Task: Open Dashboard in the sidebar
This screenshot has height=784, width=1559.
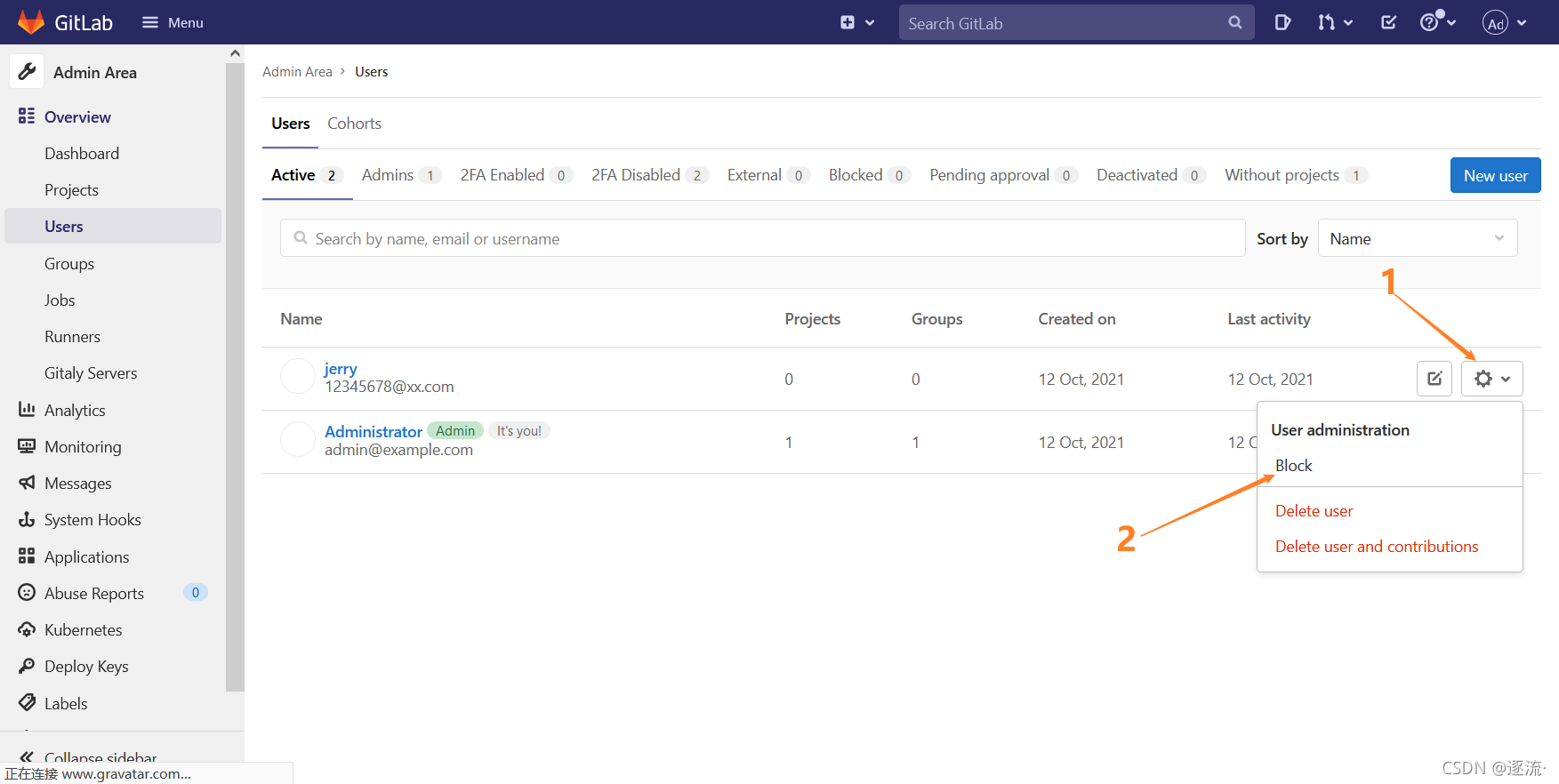Action: (x=82, y=154)
